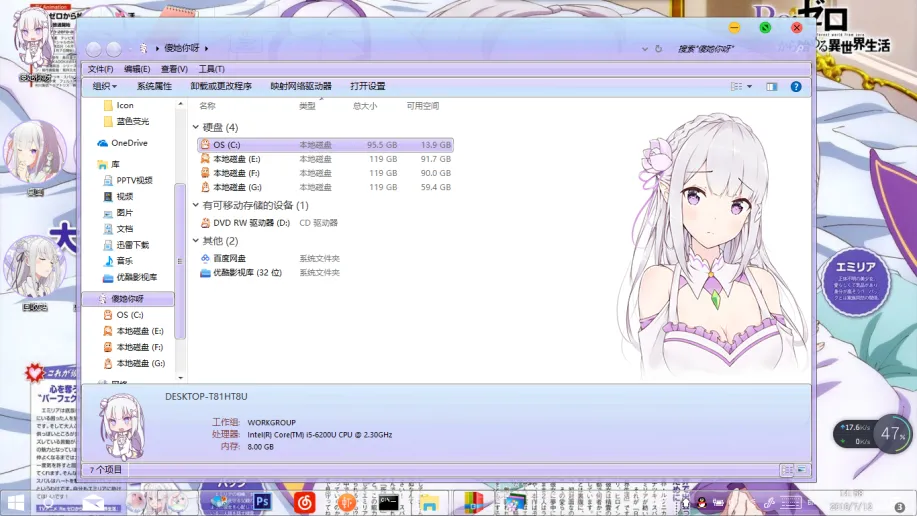This screenshot has height=516, width=917.
Task: Launch Photoshop from the taskbar
Action: [263, 501]
